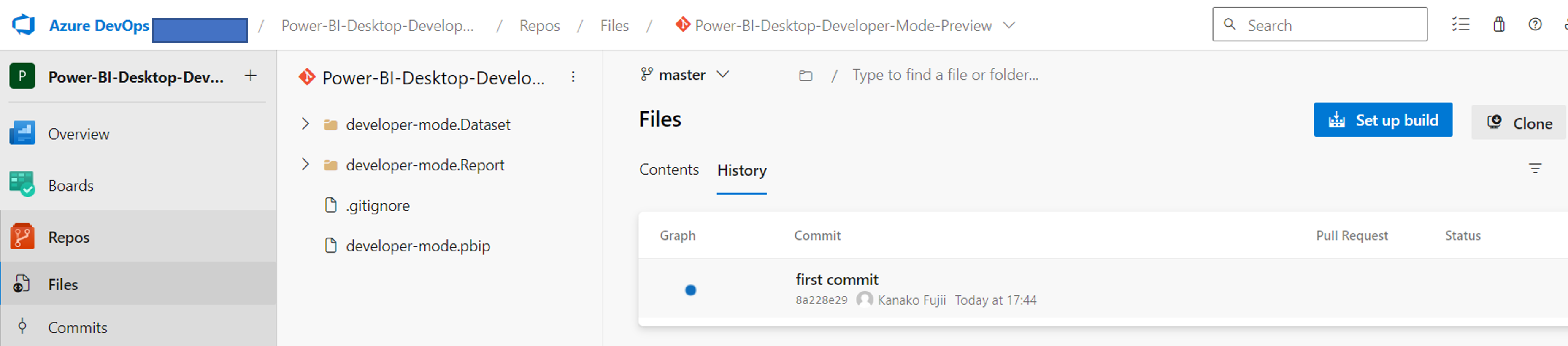Viewport: 1568px width, 346px height.
Task: Open Overview in the sidebar
Action: point(78,134)
